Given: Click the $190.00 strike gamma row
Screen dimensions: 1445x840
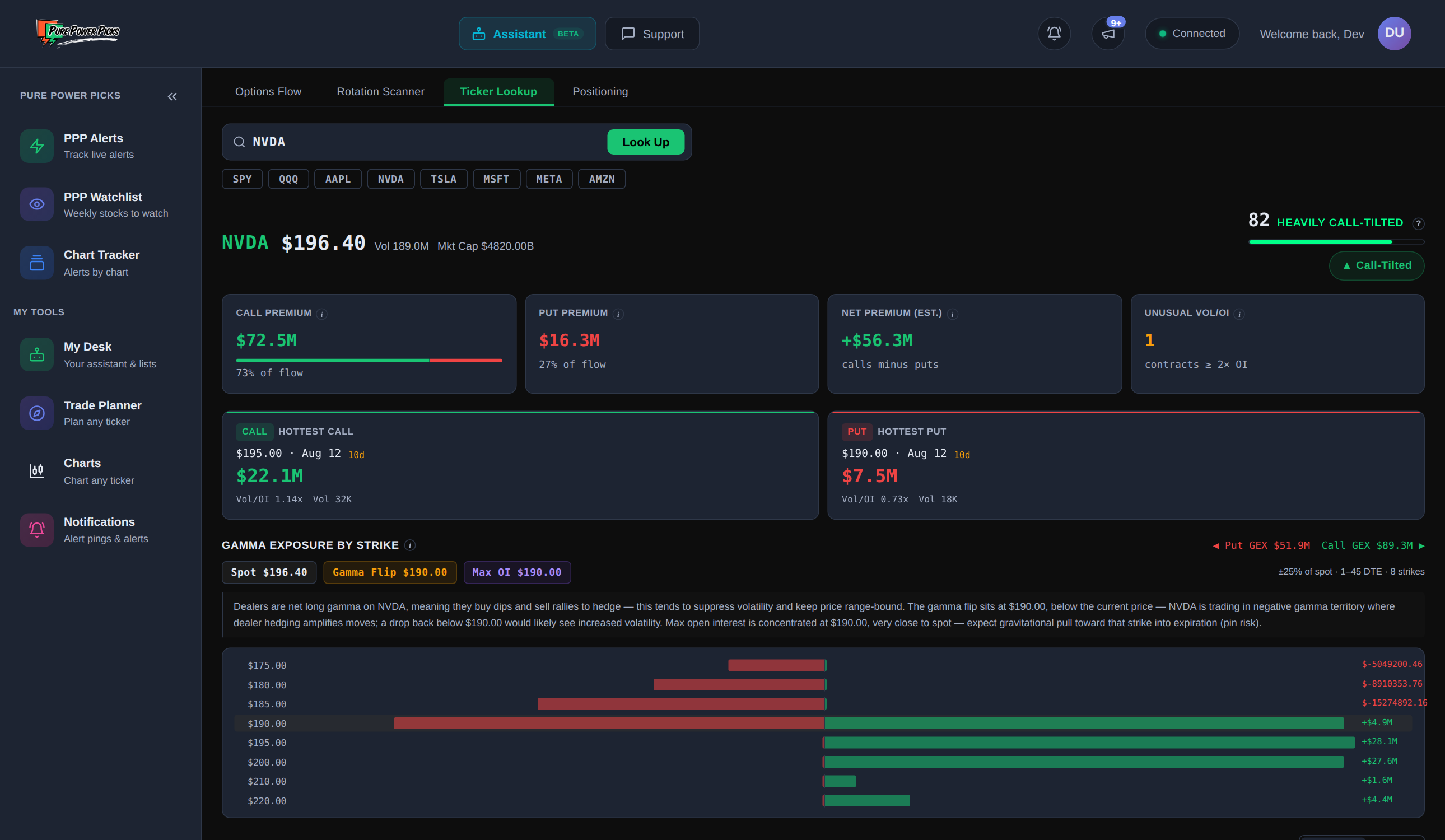Looking at the screenshot, I should point(823,724).
